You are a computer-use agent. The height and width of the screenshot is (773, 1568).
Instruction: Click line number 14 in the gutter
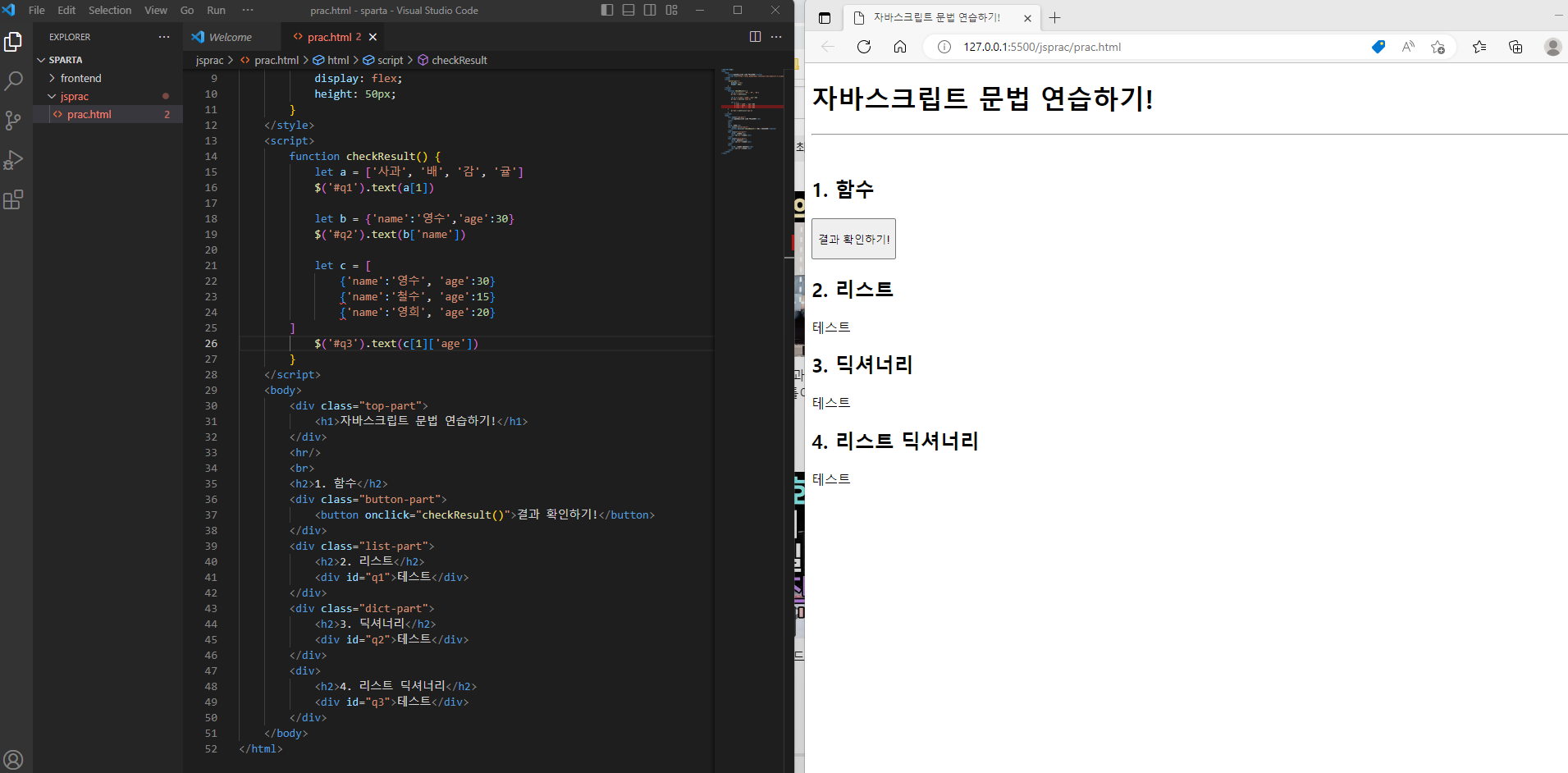[211, 156]
